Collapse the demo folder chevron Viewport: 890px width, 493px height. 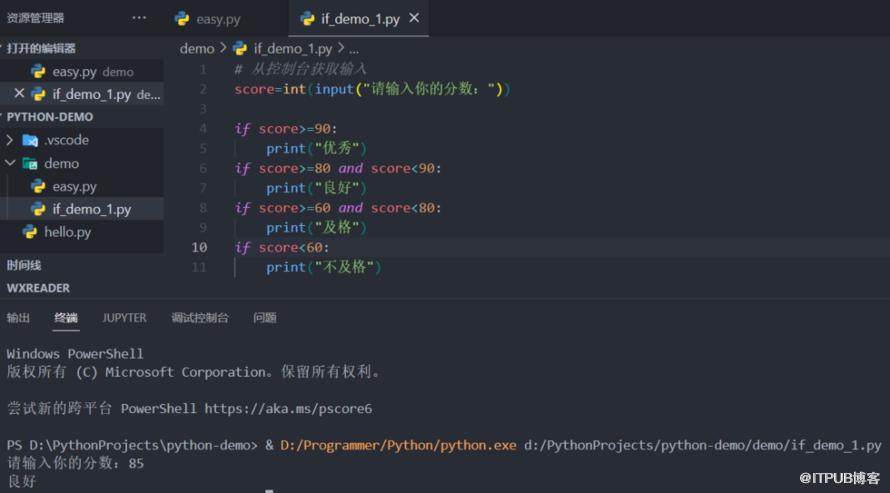[10, 163]
